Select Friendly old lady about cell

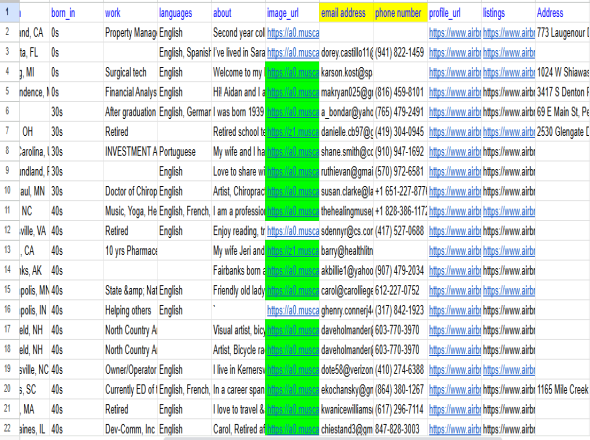[x=238, y=291]
